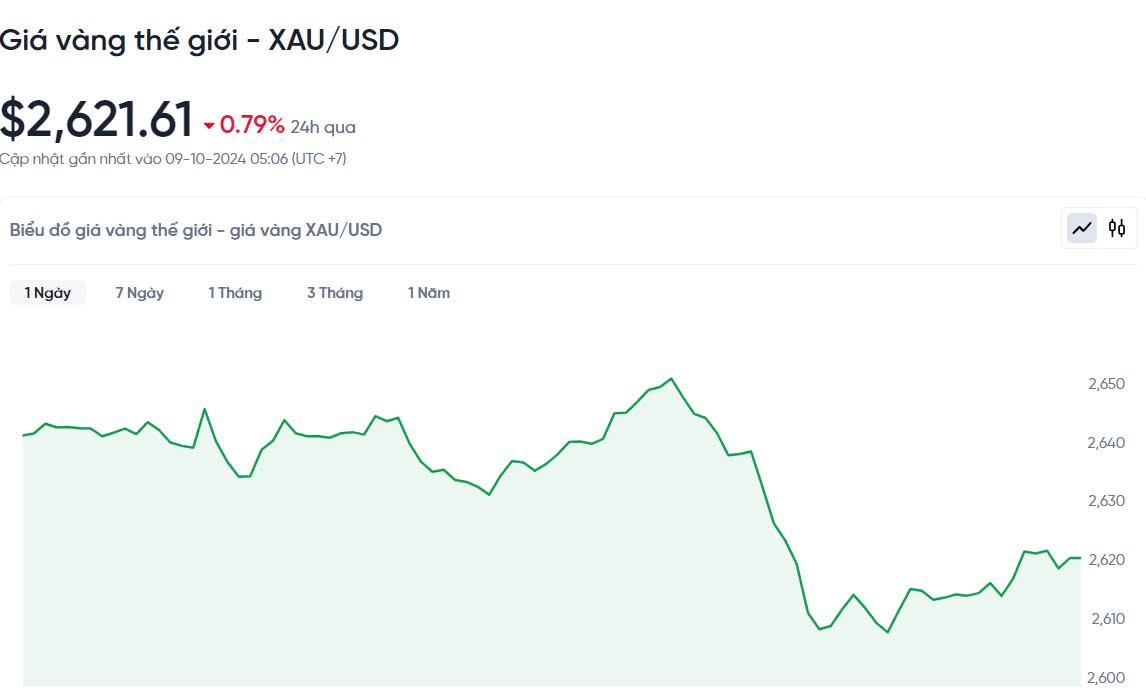This screenshot has height=699, width=1146.
Task: View the 1 Năm price history
Action: pyautogui.click(x=429, y=293)
